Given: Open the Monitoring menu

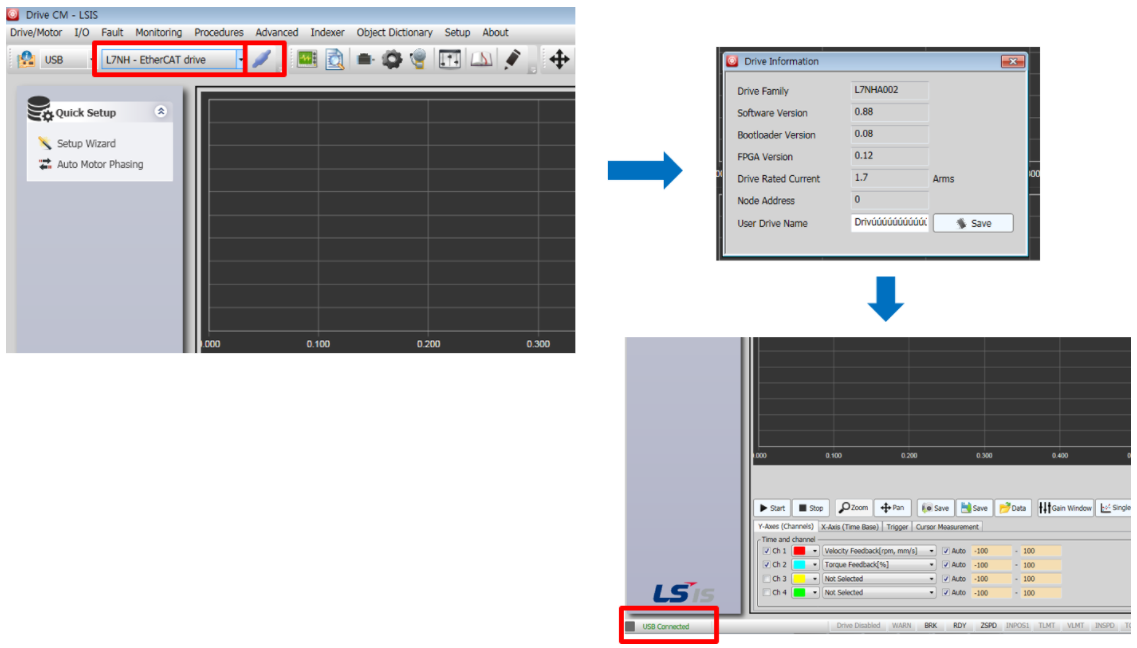Looking at the screenshot, I should (158, 32).
